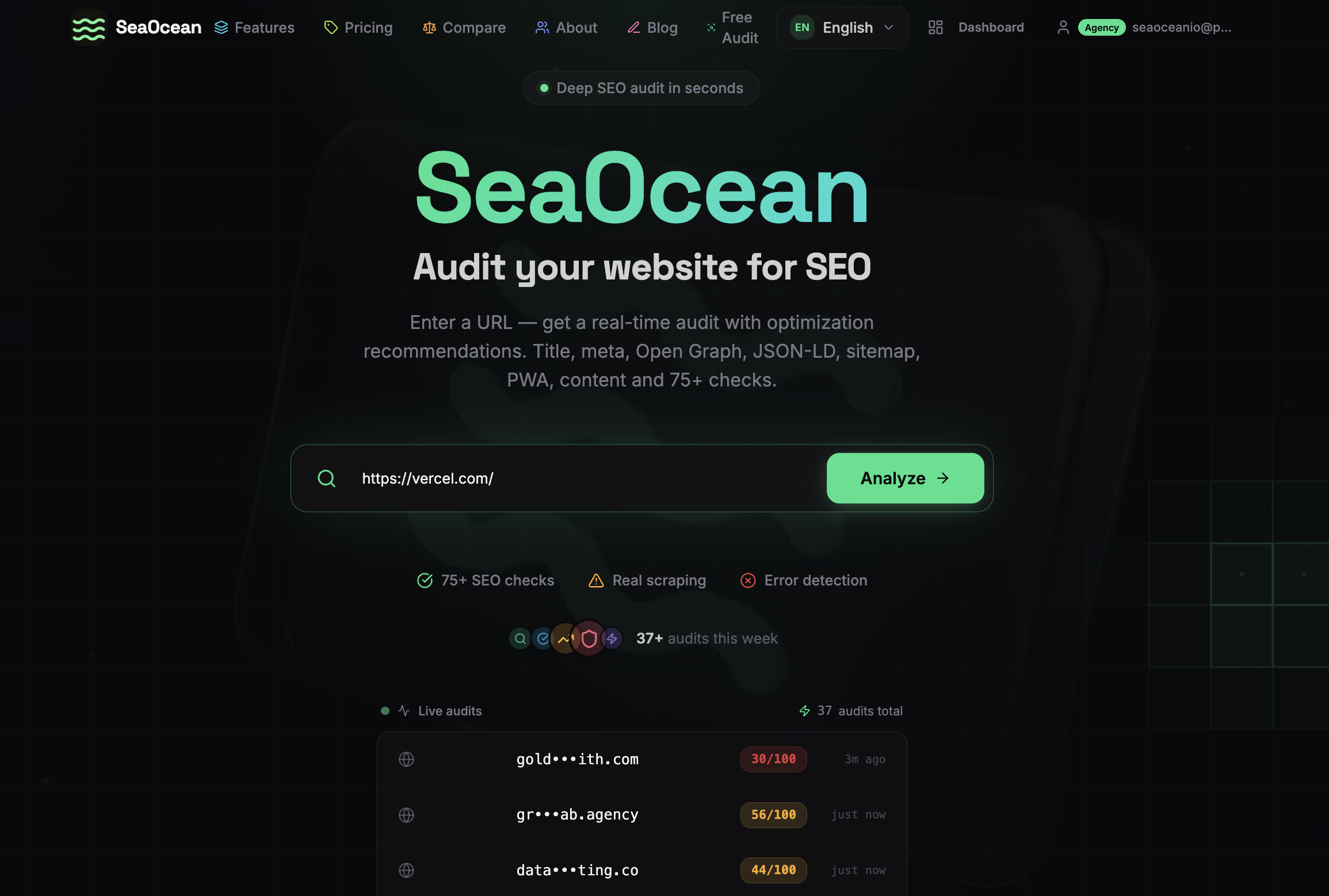This screenshot has height=896, width=1329.
Task: Focus the URL input with vercel.com
Action: [587, 478]
